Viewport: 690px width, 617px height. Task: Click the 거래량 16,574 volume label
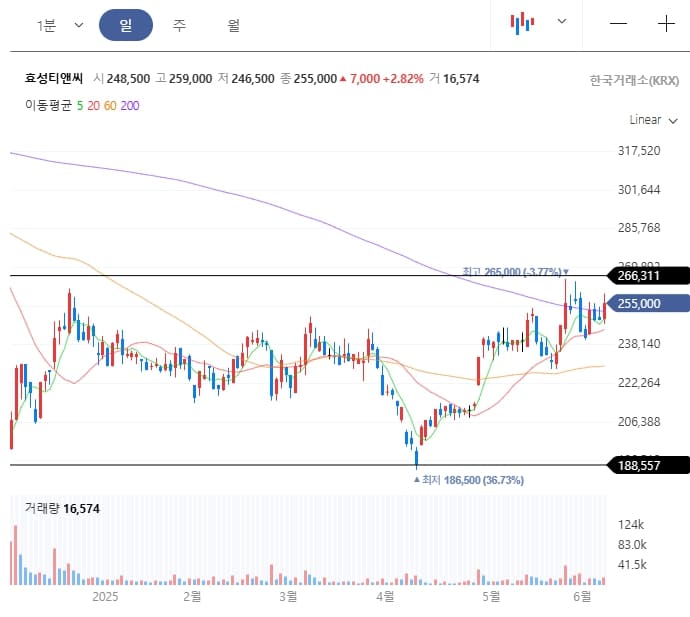[x=62, y=509]
